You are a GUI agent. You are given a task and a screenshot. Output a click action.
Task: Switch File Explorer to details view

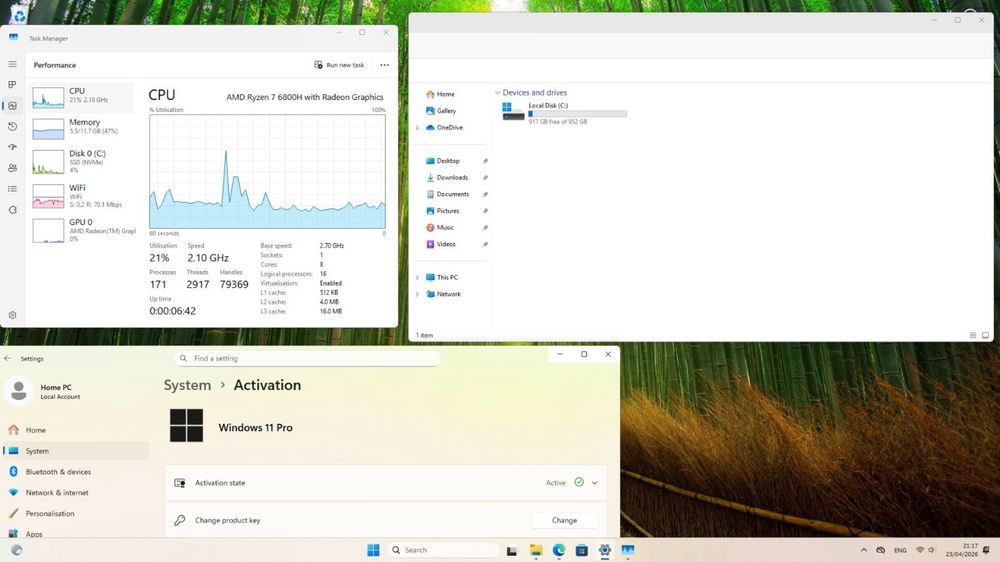click(973, 335)
